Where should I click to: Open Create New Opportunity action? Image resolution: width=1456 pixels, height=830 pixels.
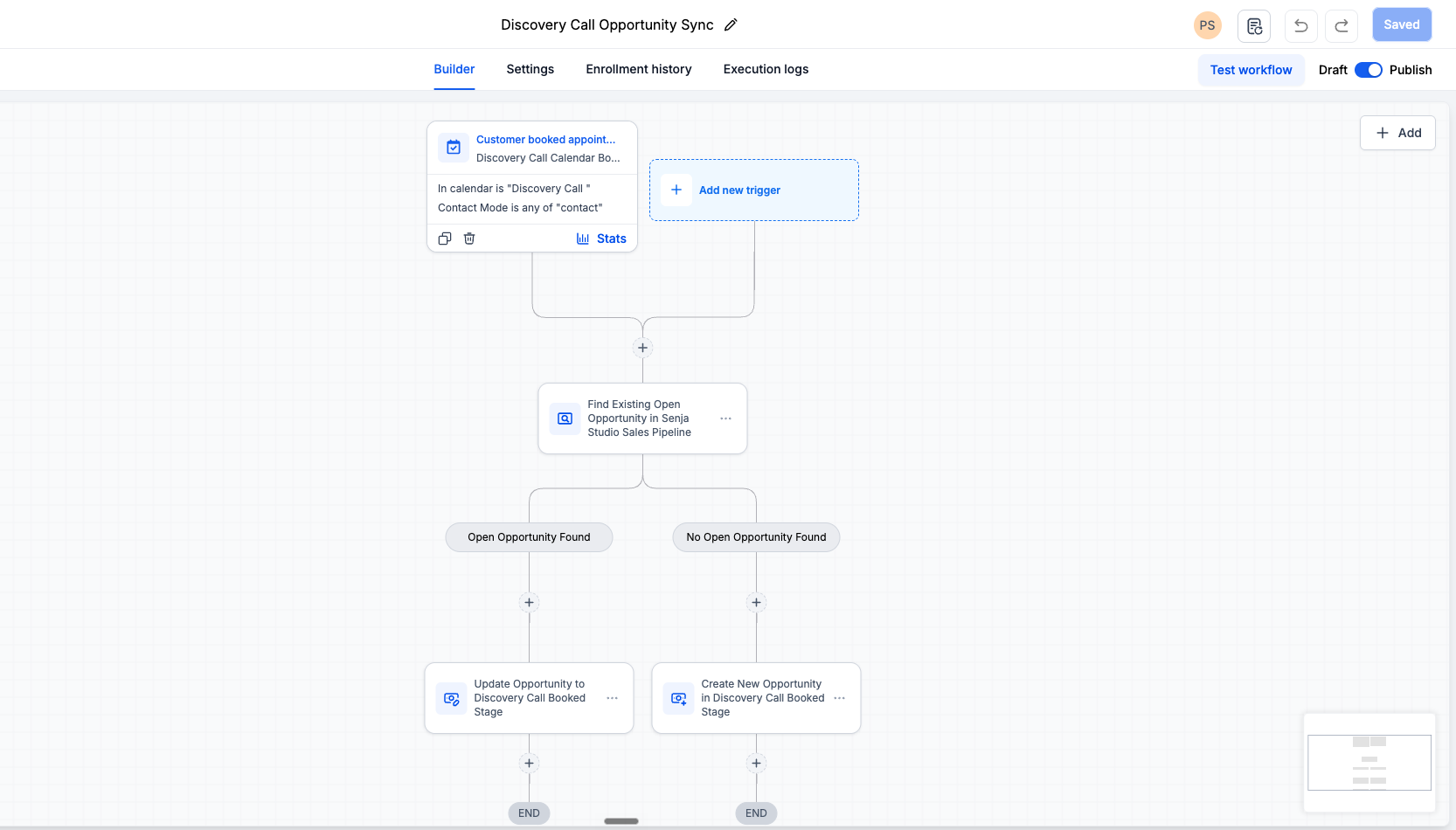tap(756, 698)
